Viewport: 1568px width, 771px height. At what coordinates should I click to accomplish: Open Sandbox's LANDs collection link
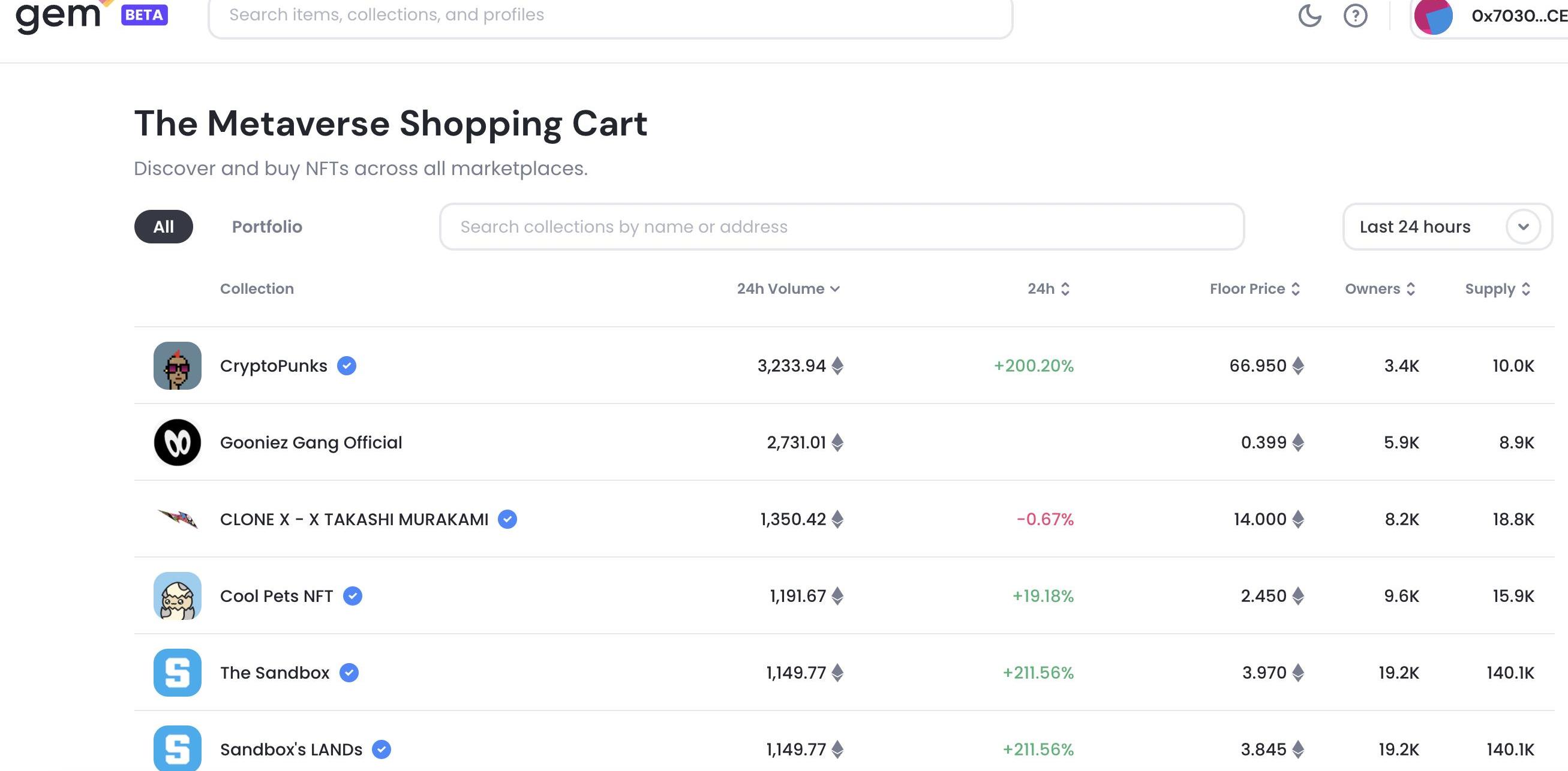pyautogui.click(x=291, y=749)
